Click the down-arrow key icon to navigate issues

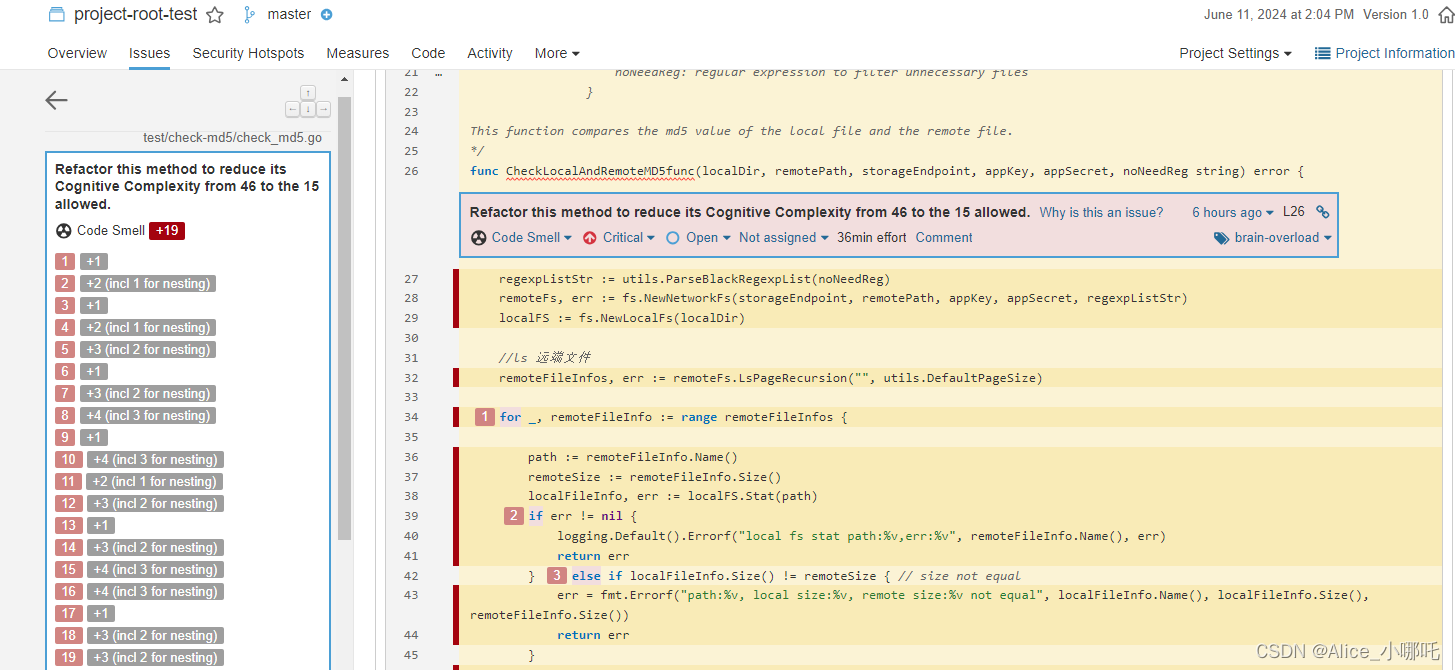pyautogui.click(x=308, y=108)
